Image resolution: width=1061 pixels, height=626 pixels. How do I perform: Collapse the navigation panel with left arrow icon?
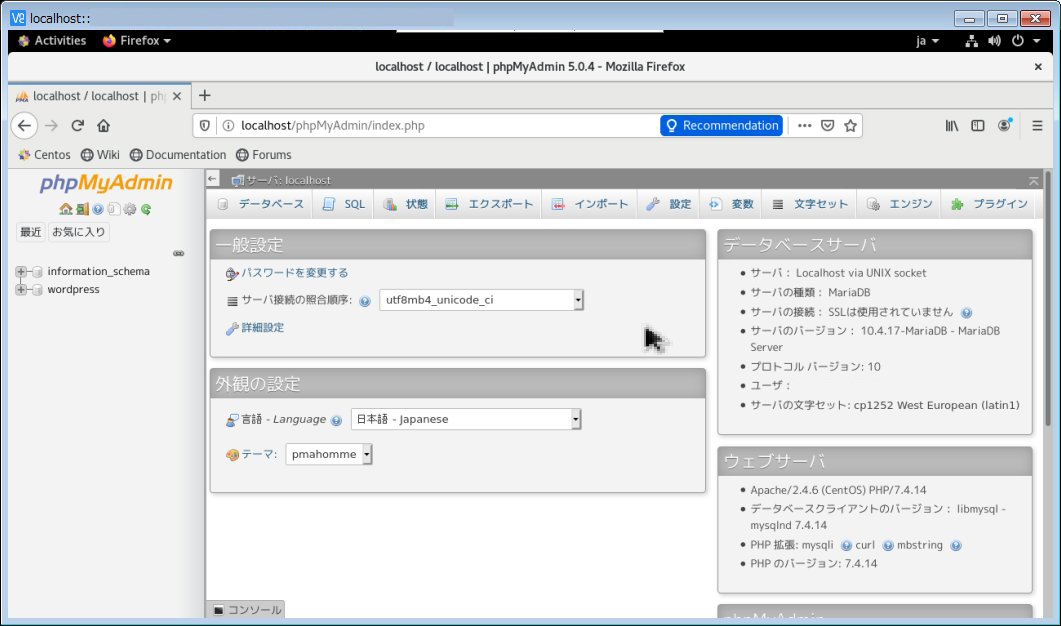(x=212, y=179)
